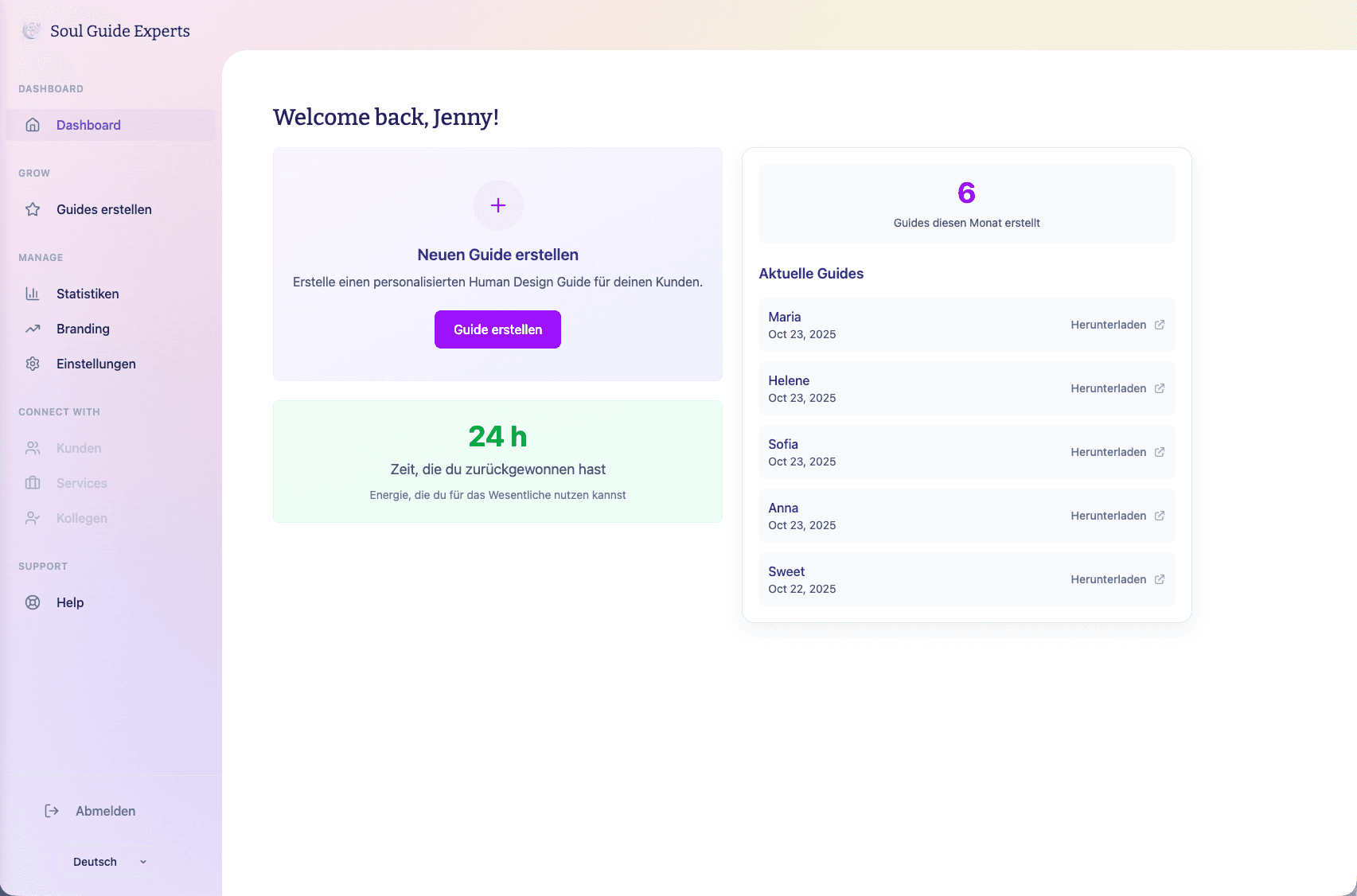Viewport: 1357px width, 896px height.
Task: Select the Sweet guide entry
Action: tap(786, 571)
